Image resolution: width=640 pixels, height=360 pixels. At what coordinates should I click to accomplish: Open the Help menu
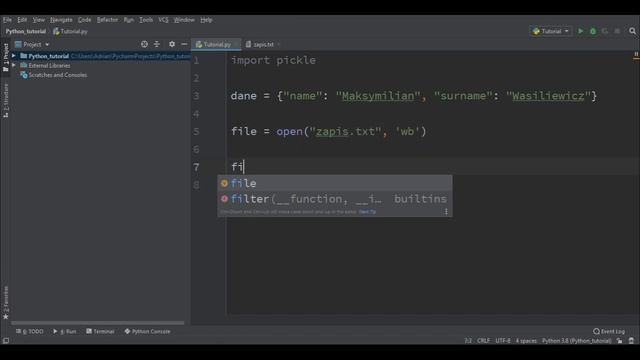click(206, 20)
